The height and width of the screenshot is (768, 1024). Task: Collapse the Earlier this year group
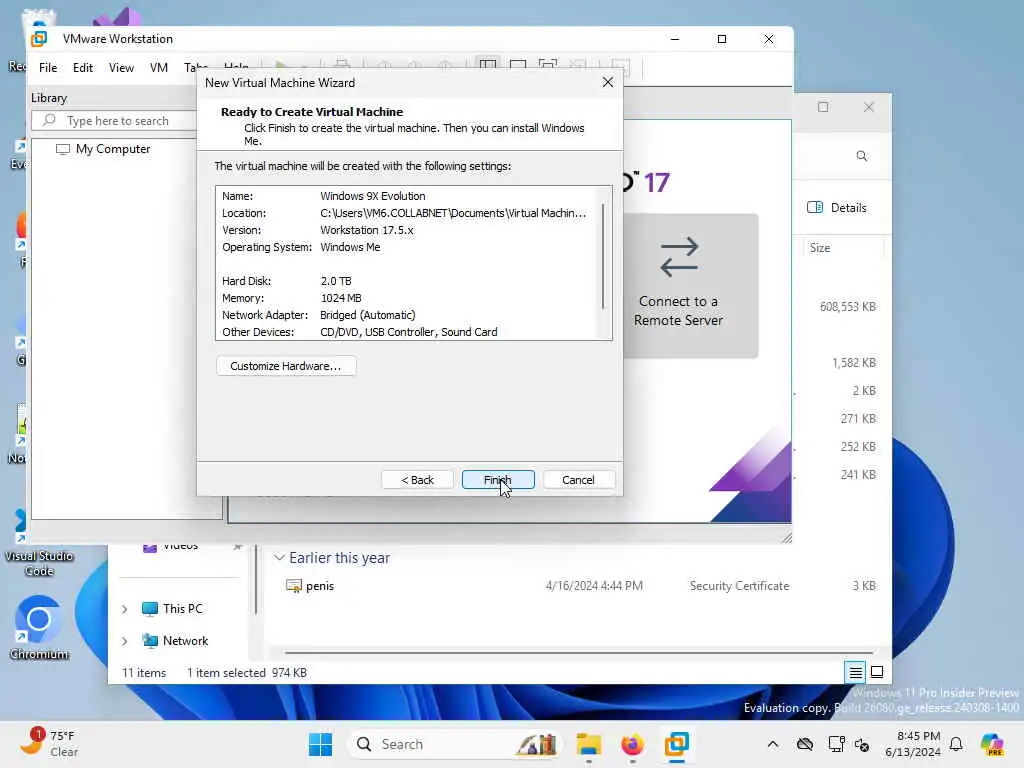[x=280, y=558]
